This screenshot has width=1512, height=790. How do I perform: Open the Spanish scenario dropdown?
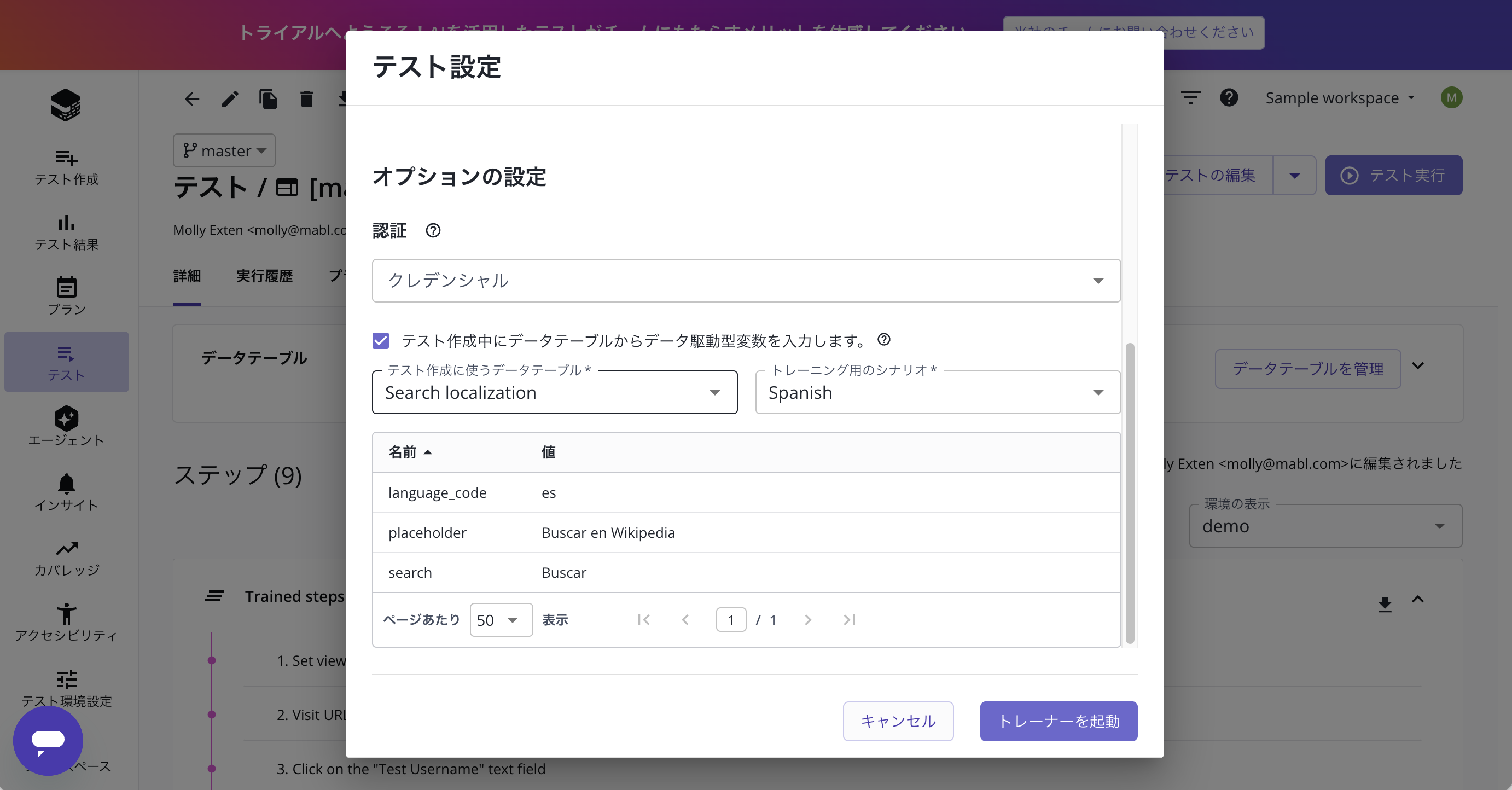pos(938,392)
